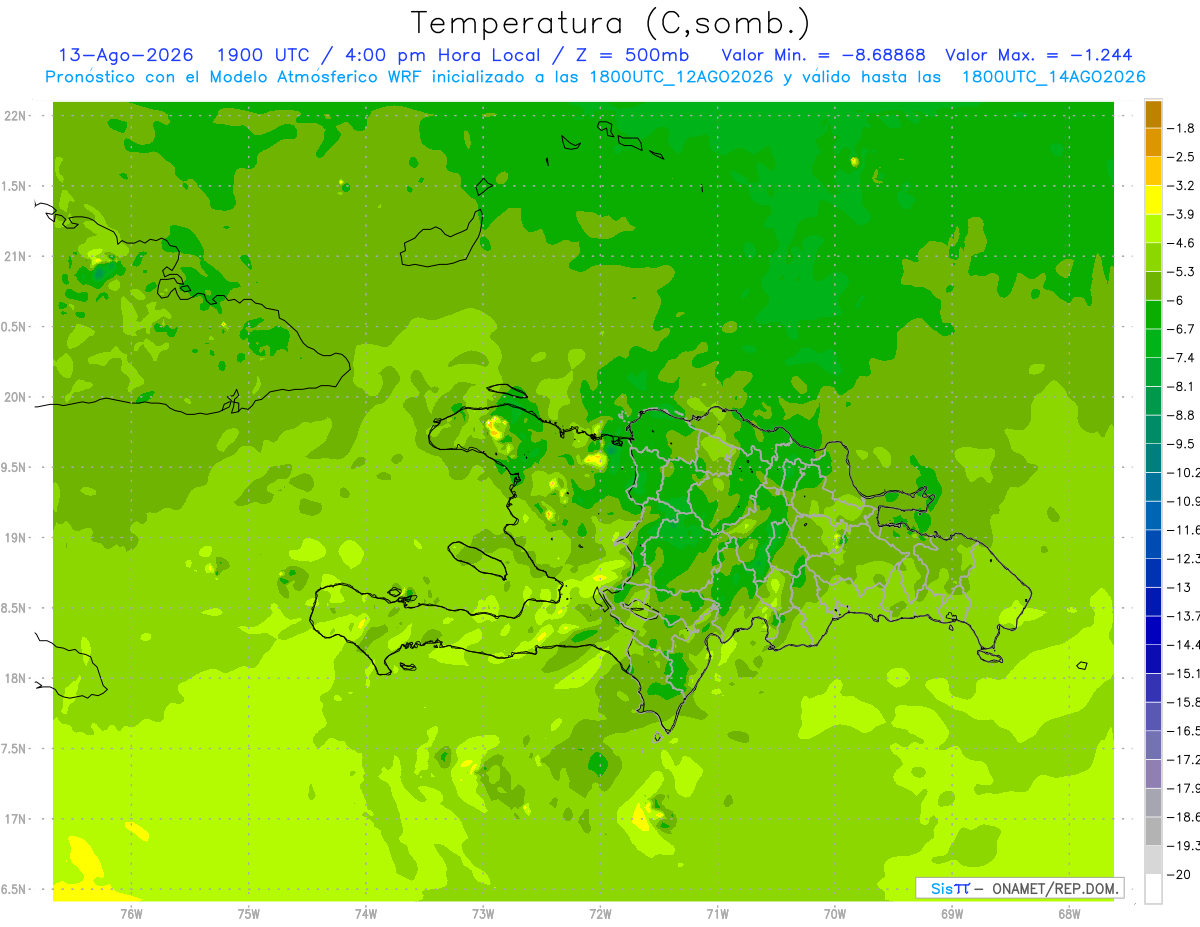Click the '70W' longitude label

[x=835, y=913]
